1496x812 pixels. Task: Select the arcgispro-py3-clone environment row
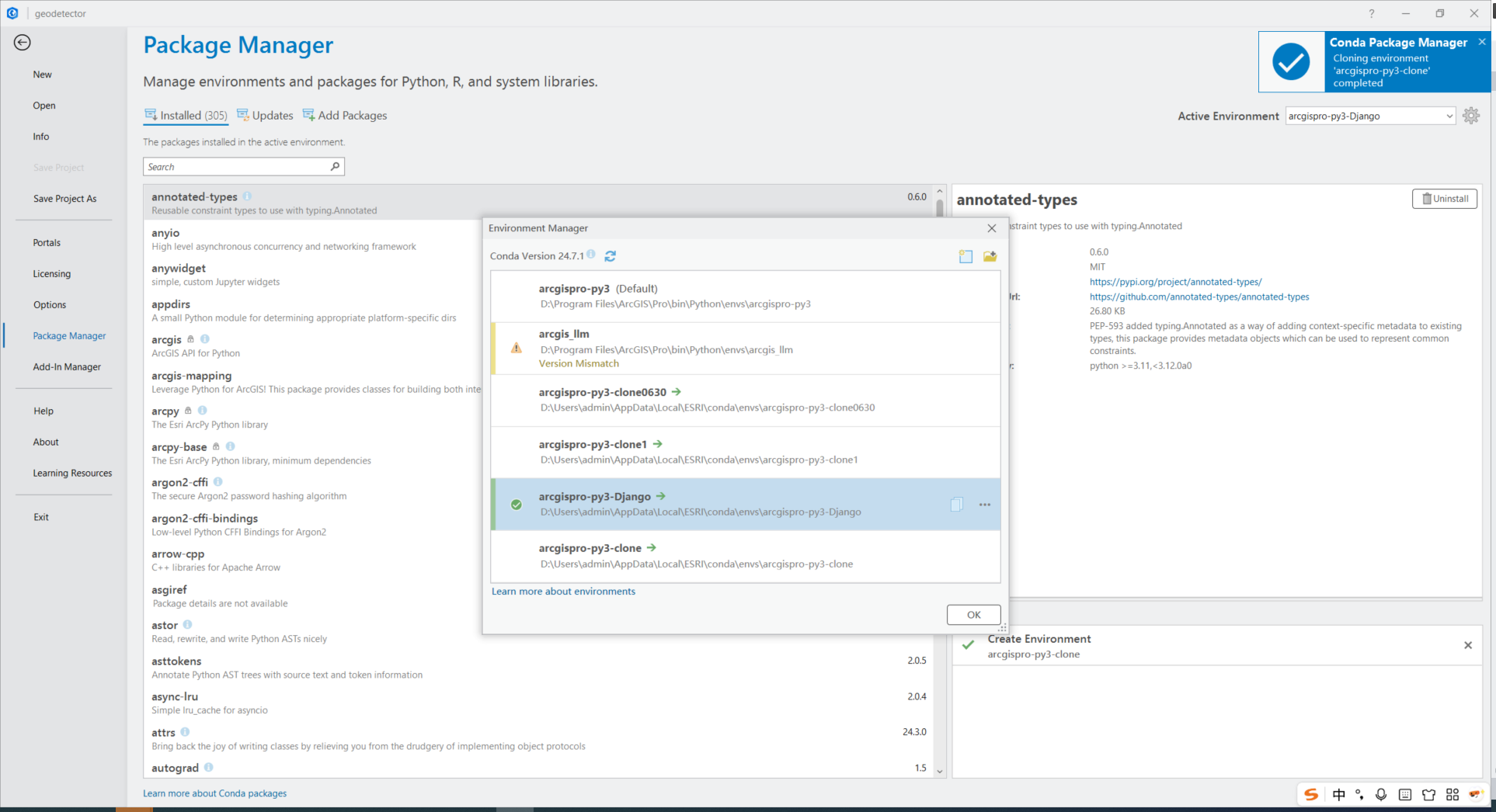point(746,556)
